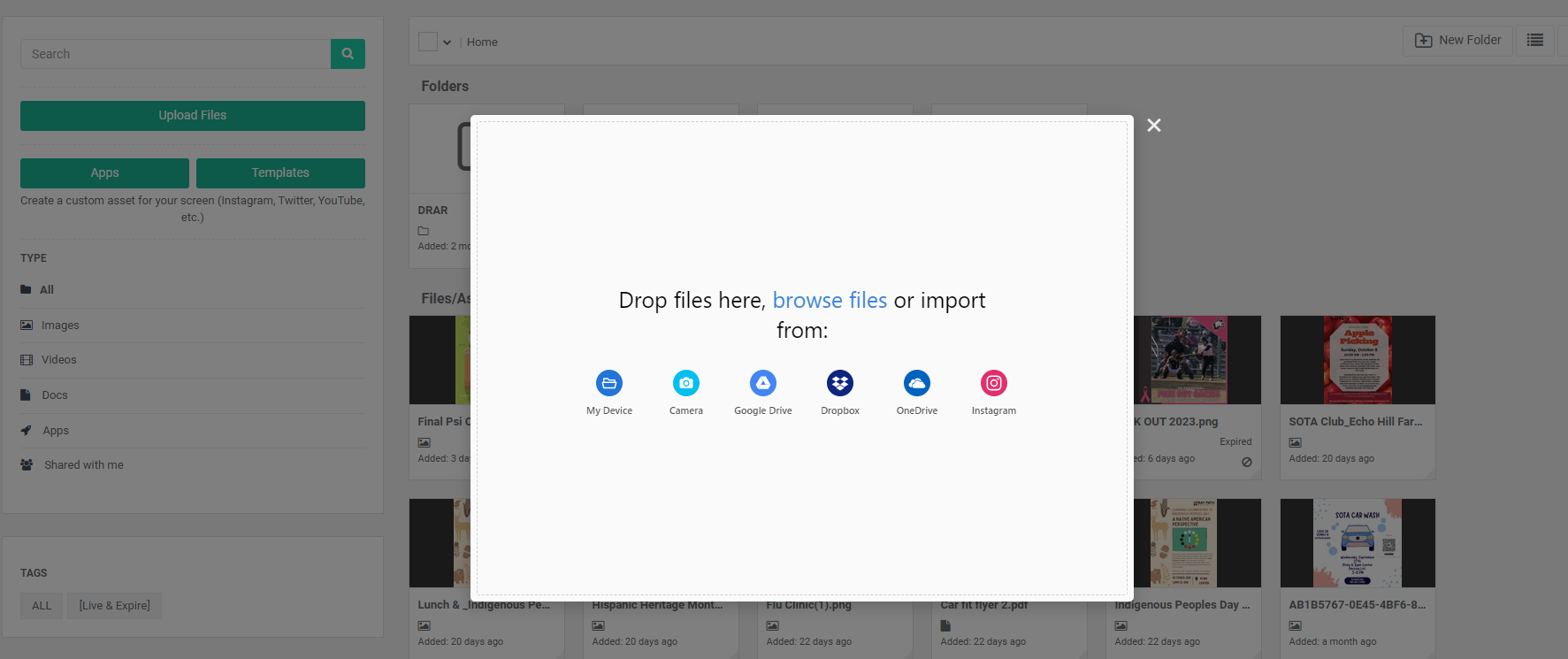Image resolution: width=1568 pixels, height=659 pixels.
Task: Open the Templates button
Action: (x=280, y=173)
